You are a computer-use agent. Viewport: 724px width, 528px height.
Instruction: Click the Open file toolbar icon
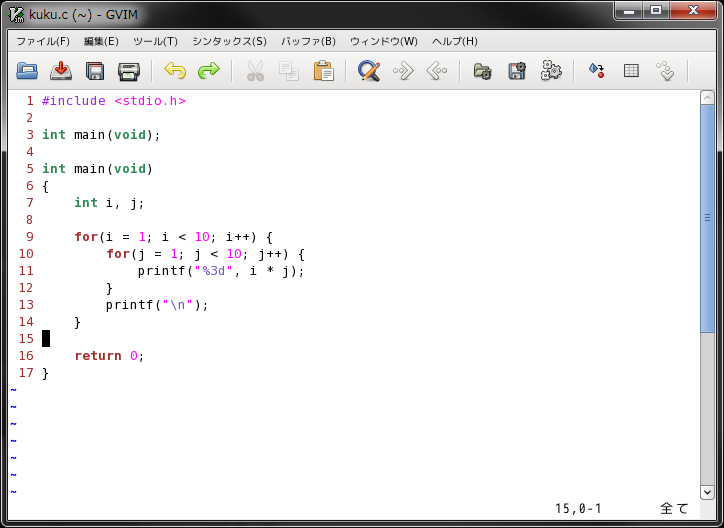click(27, 71)
